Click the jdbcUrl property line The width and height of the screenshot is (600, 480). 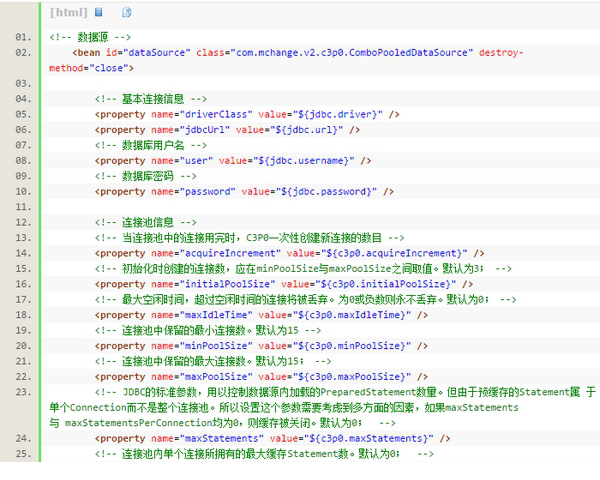pos(227,130)
